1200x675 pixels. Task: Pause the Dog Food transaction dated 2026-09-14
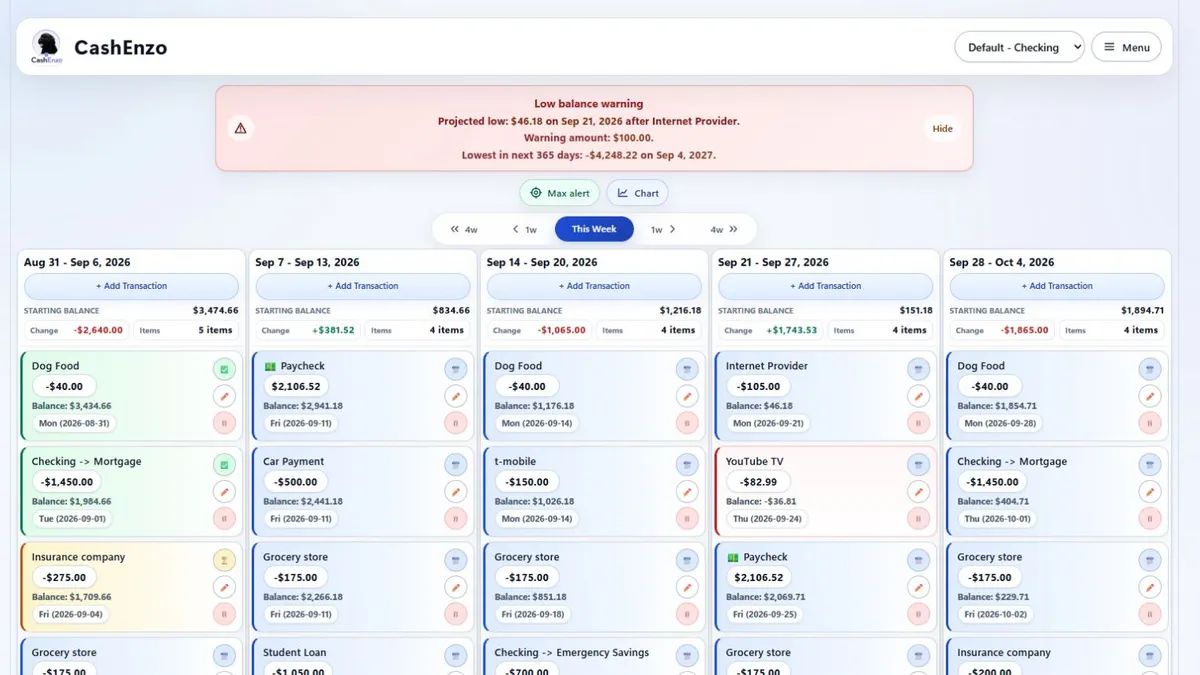pyautogui.click(x=687, y=423)
